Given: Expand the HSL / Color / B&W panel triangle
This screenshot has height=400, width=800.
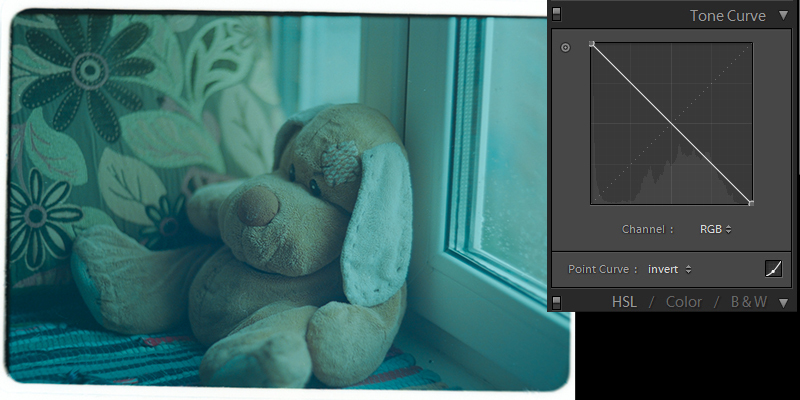Looking at the screenshot, I should coord(784,303).
